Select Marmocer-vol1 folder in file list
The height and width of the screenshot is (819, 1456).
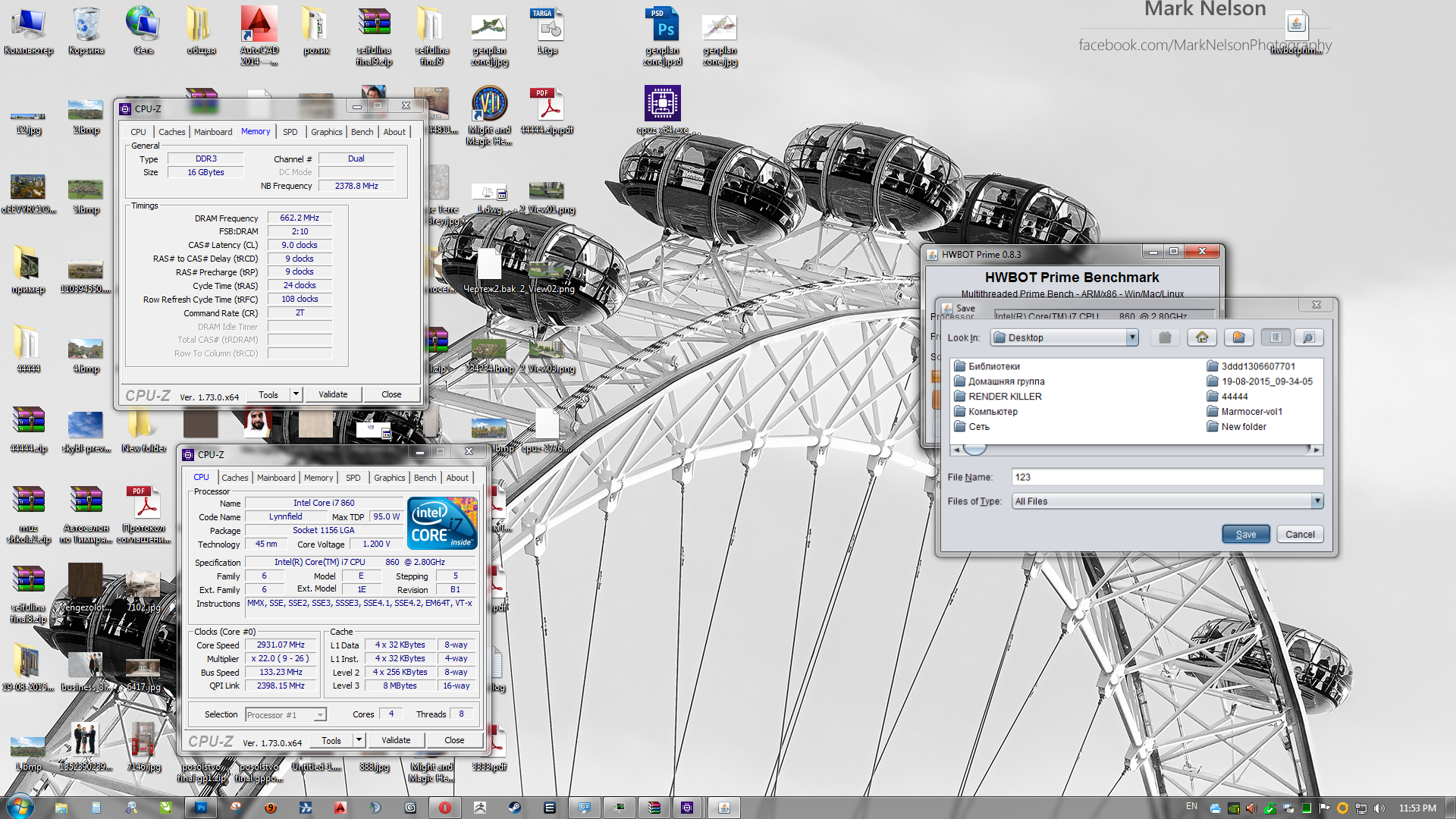pos(1244,412)
